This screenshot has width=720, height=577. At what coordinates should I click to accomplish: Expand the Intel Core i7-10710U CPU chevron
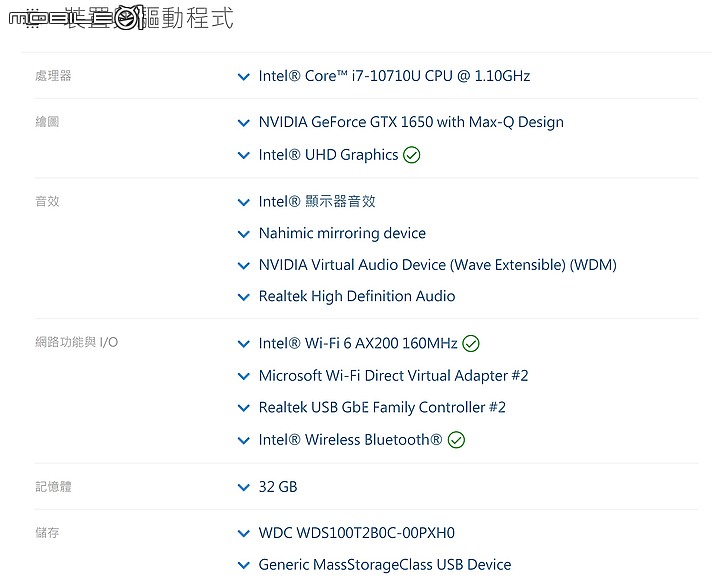tap(244, 77)
